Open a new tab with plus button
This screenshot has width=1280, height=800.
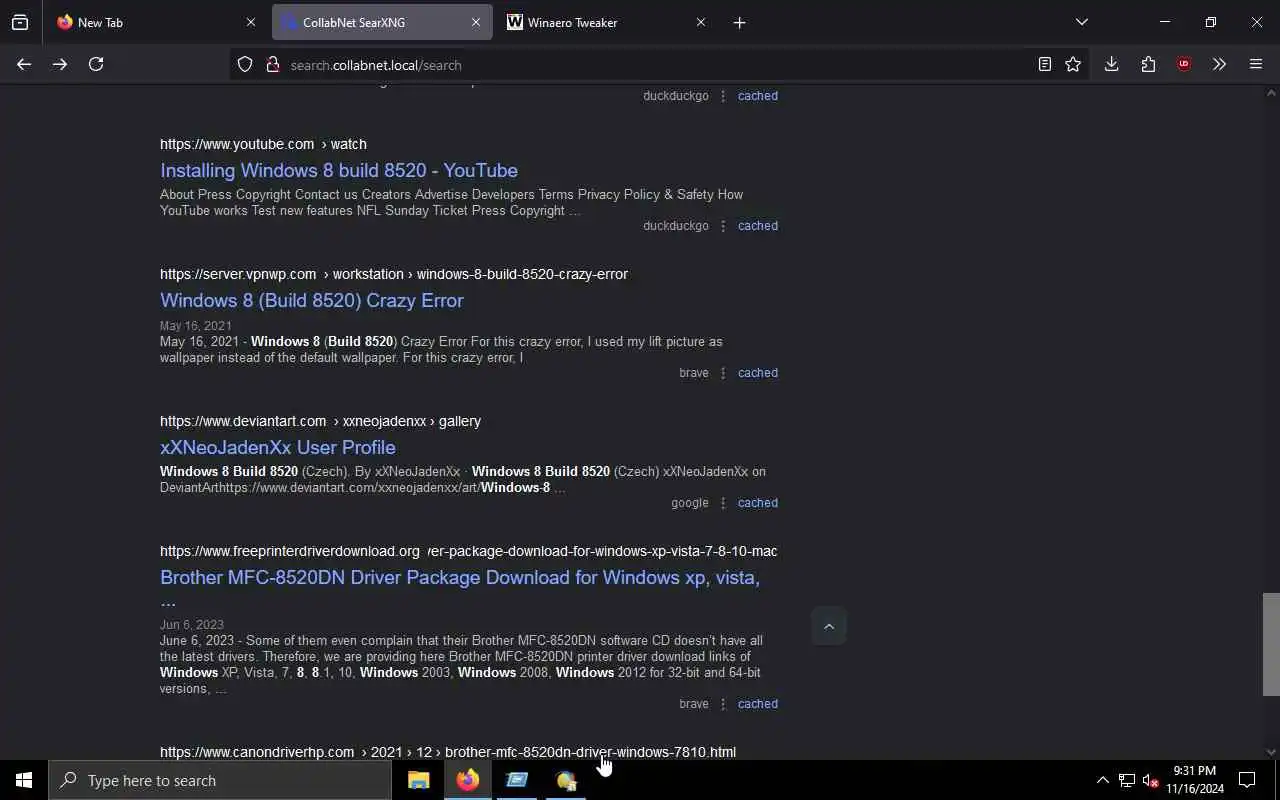tap(739, 22)
